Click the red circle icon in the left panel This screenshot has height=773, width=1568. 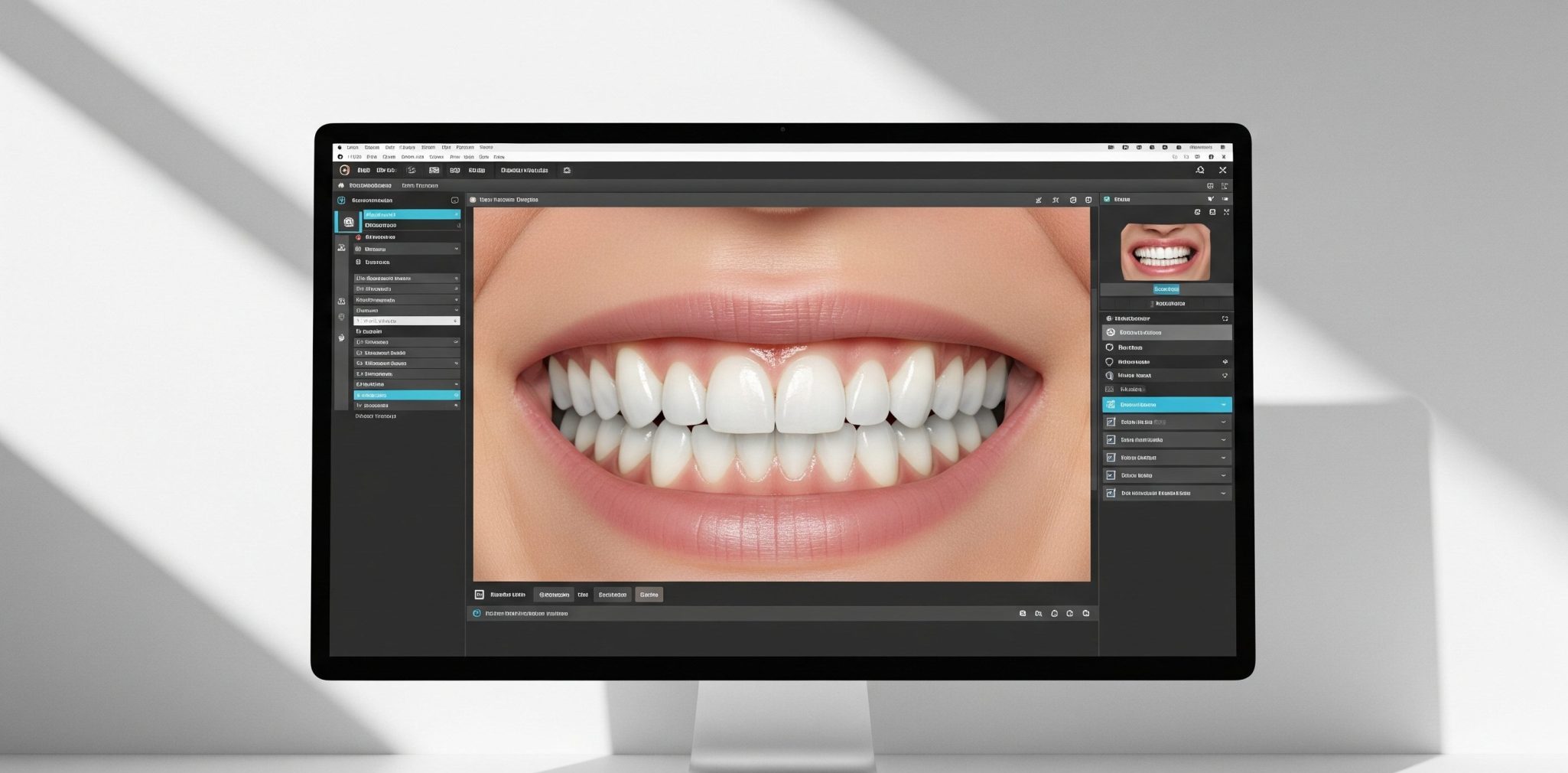click(358, 237)
